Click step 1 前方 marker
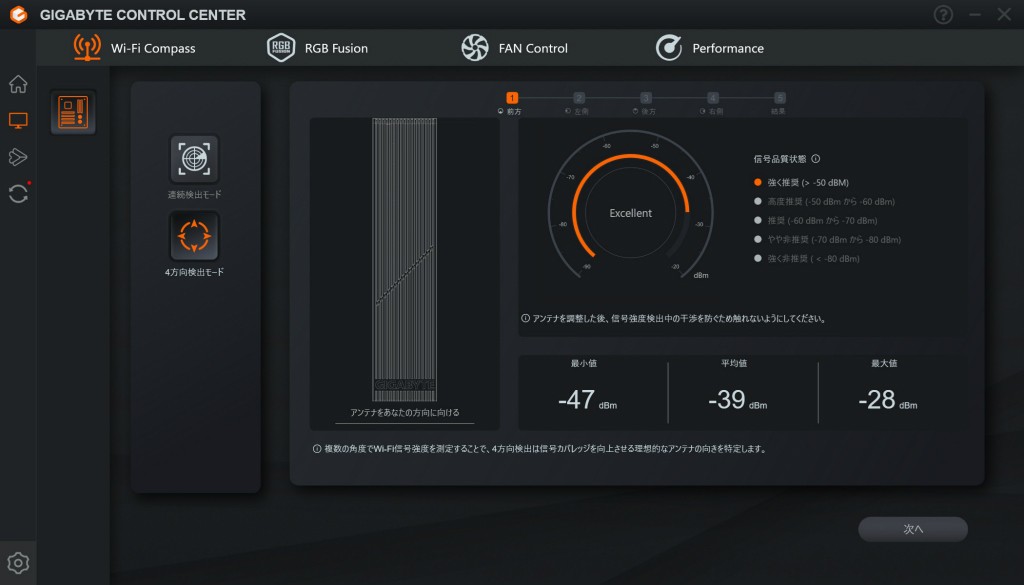The height and width of the screenshot is (585, 1024). (512, 98)
